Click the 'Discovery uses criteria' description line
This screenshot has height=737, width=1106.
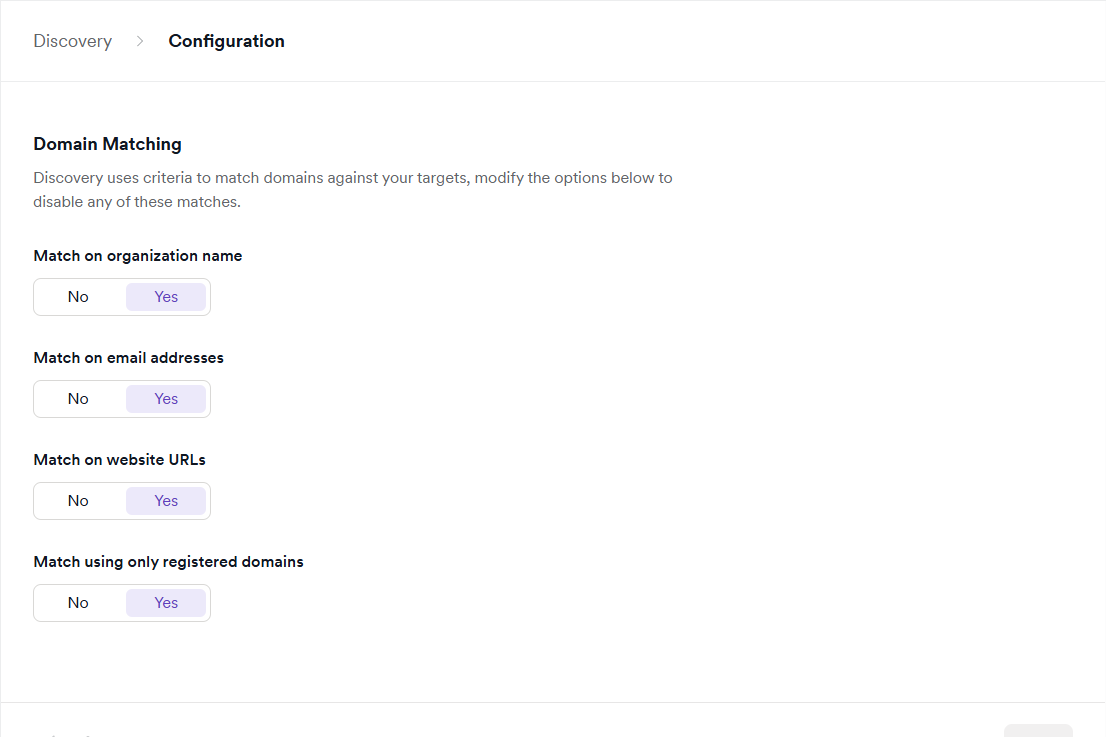pyautogui.click(x=352, y=178)
